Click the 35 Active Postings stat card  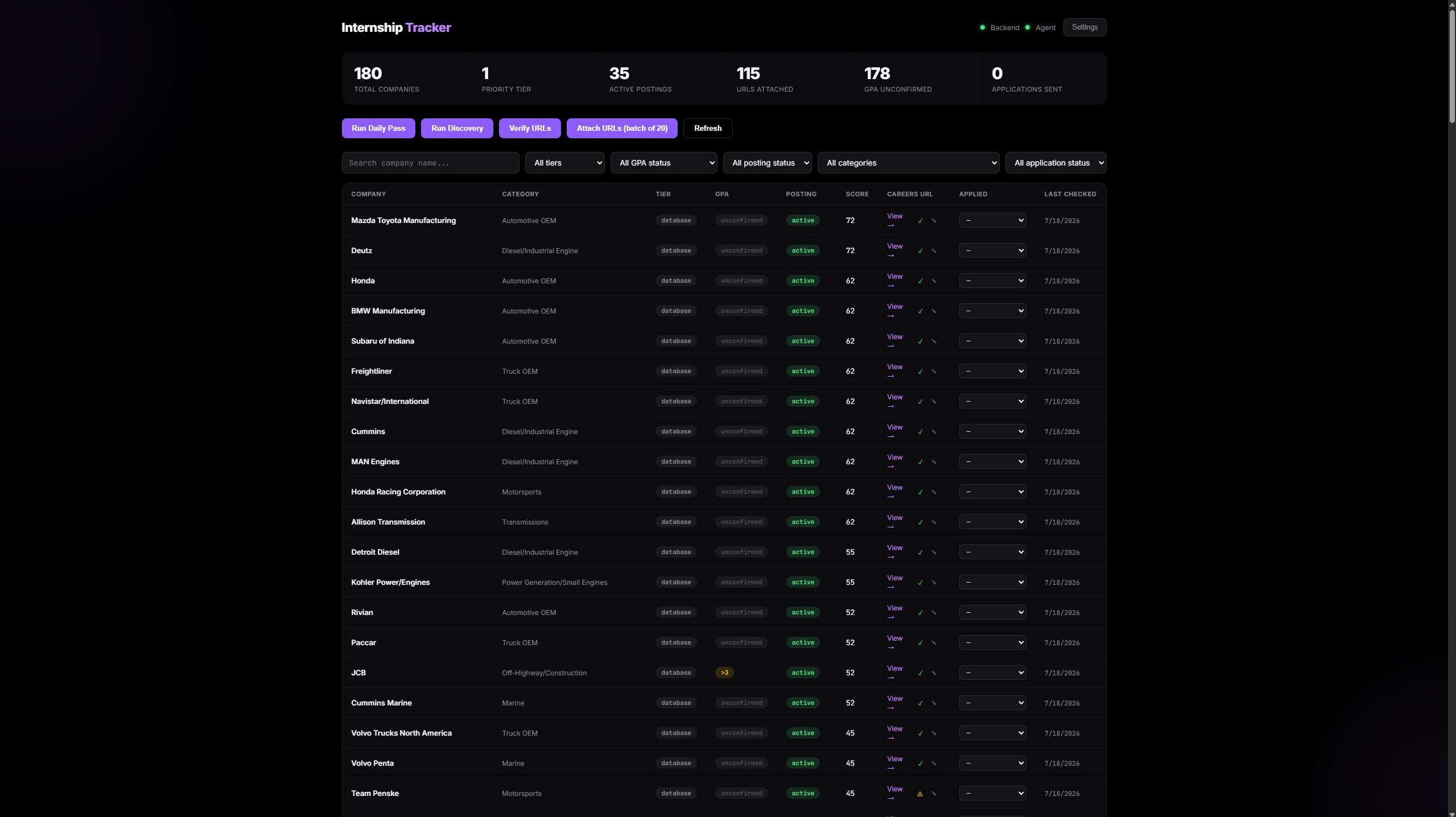pos(660,79)
